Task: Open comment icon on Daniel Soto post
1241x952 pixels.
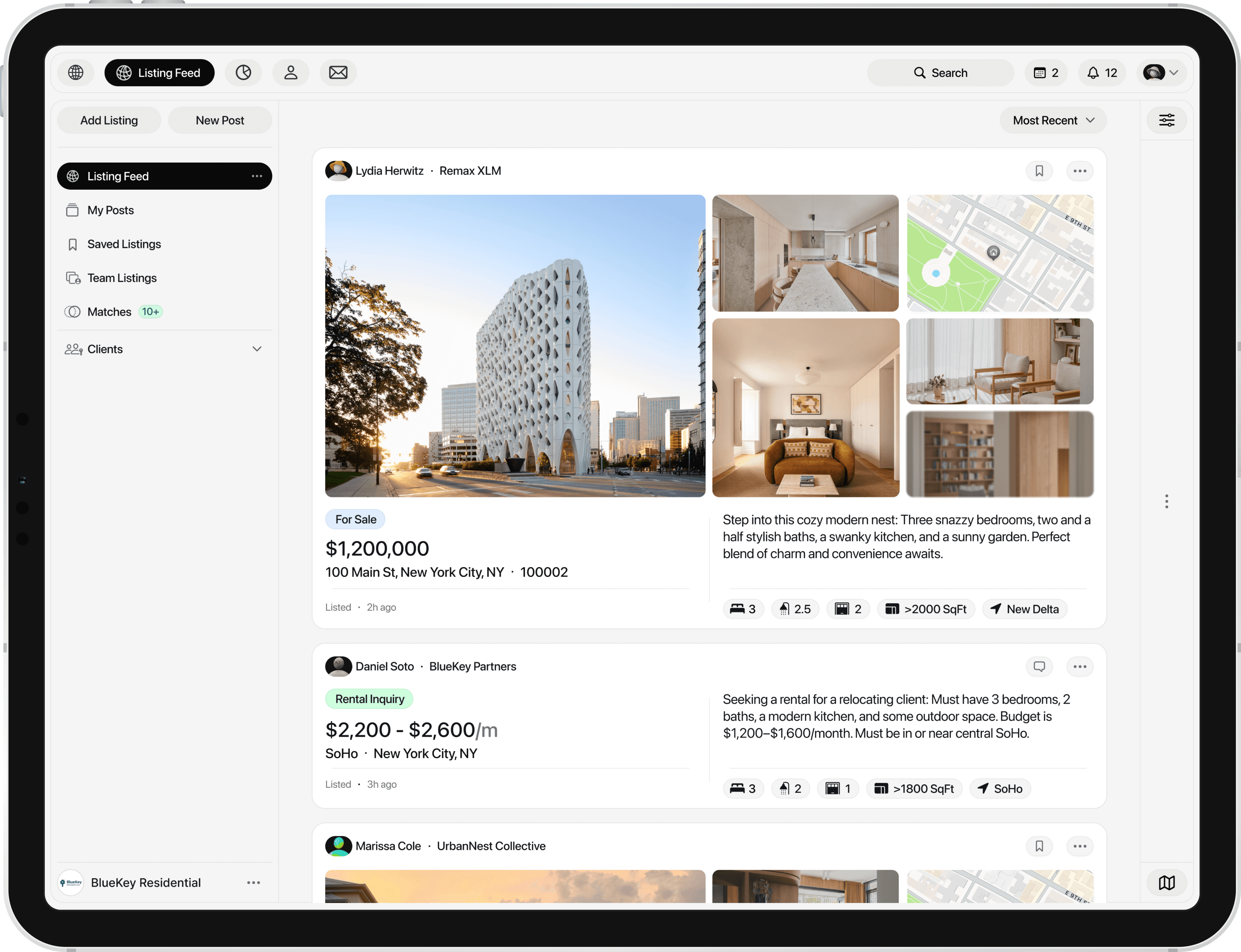Action: point(1039,666)
